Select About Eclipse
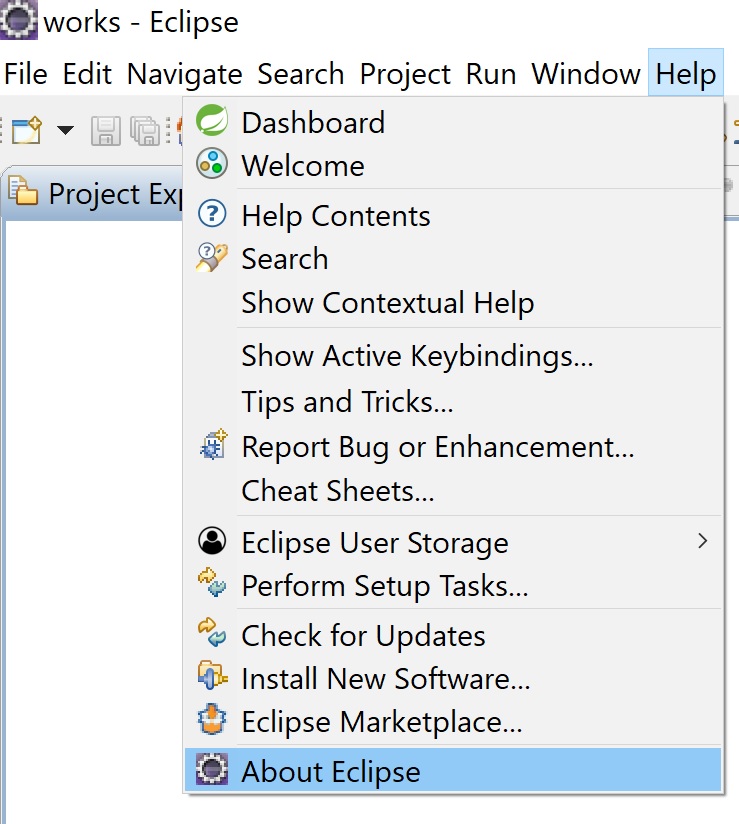Viewport: 739px width, 824px height. [453, 771]
